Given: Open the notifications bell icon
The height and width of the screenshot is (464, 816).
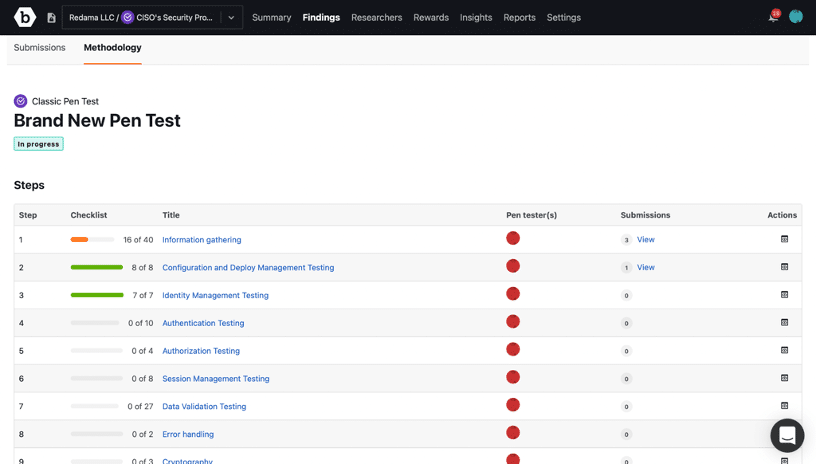Looking at the screenshot, I should [773, 17].
